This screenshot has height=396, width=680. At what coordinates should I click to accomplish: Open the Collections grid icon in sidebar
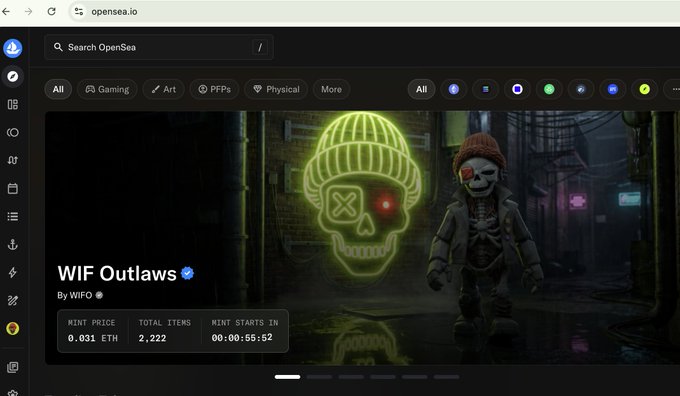point(13,105)
